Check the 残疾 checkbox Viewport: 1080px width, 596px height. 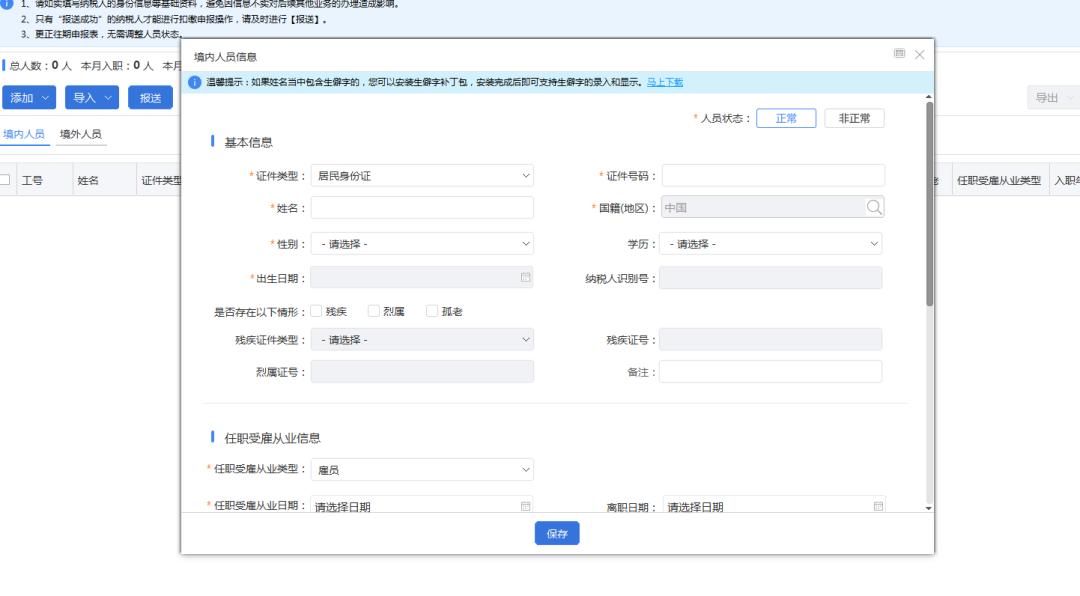(316, 311)
